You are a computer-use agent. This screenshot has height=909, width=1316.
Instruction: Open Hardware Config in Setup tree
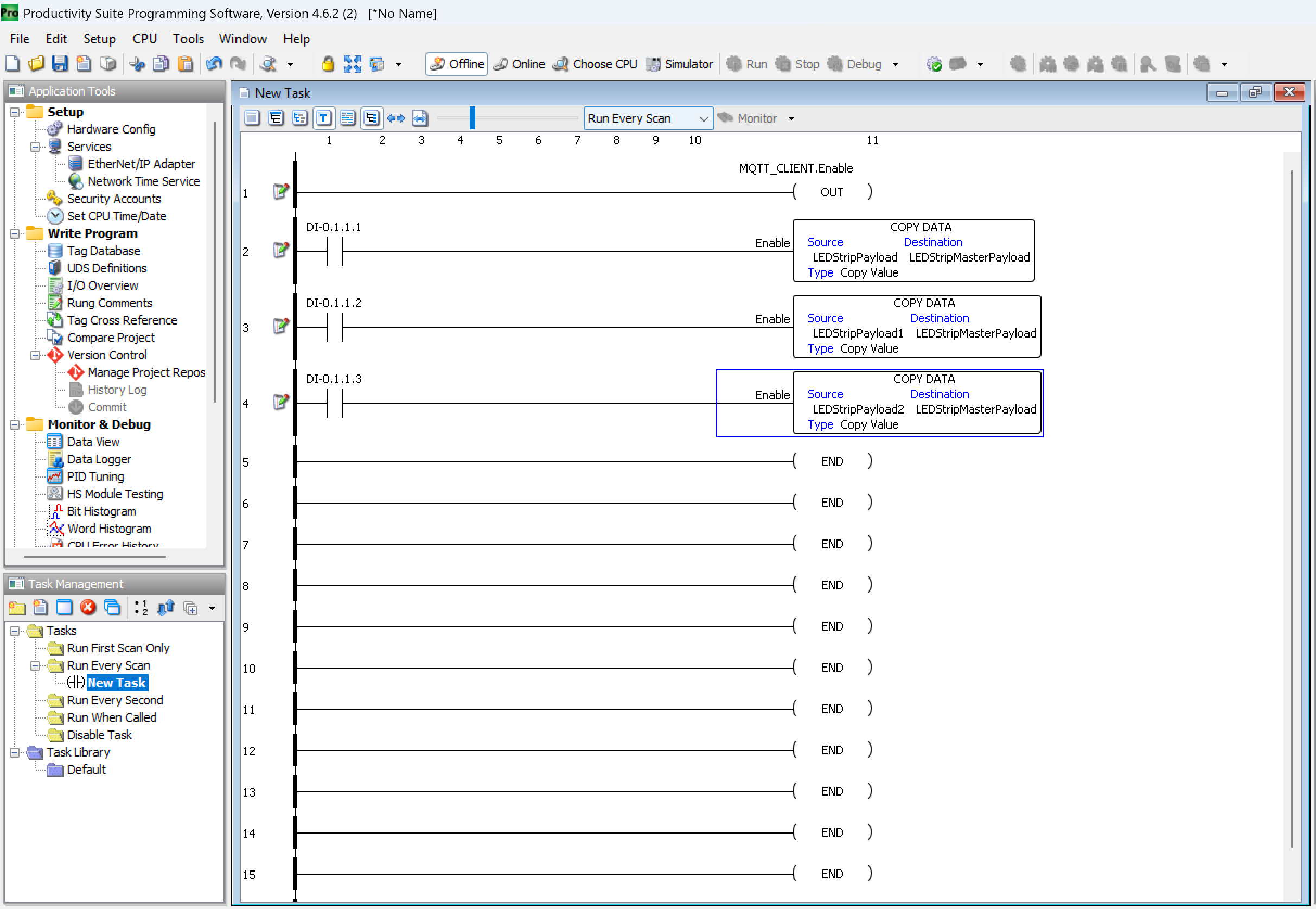(x=111, y=129)
